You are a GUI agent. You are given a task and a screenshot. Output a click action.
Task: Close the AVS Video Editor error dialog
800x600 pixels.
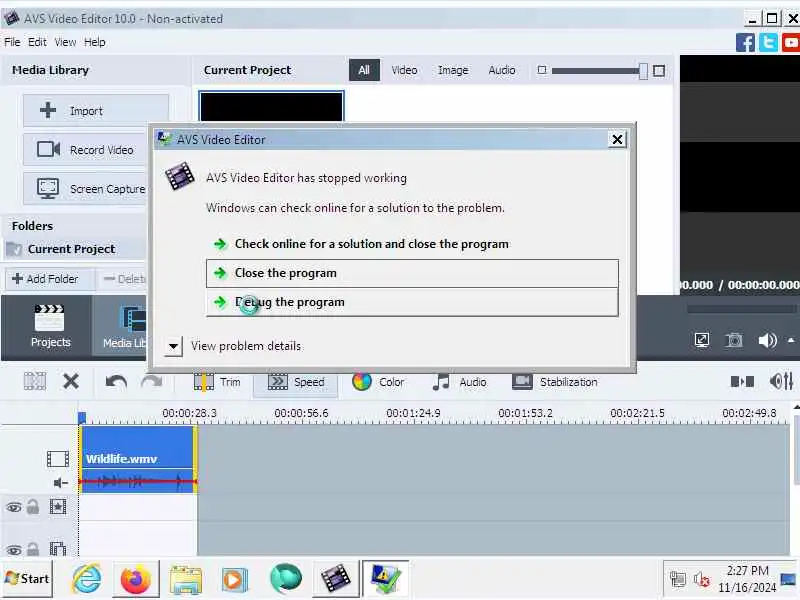point(617,139)
